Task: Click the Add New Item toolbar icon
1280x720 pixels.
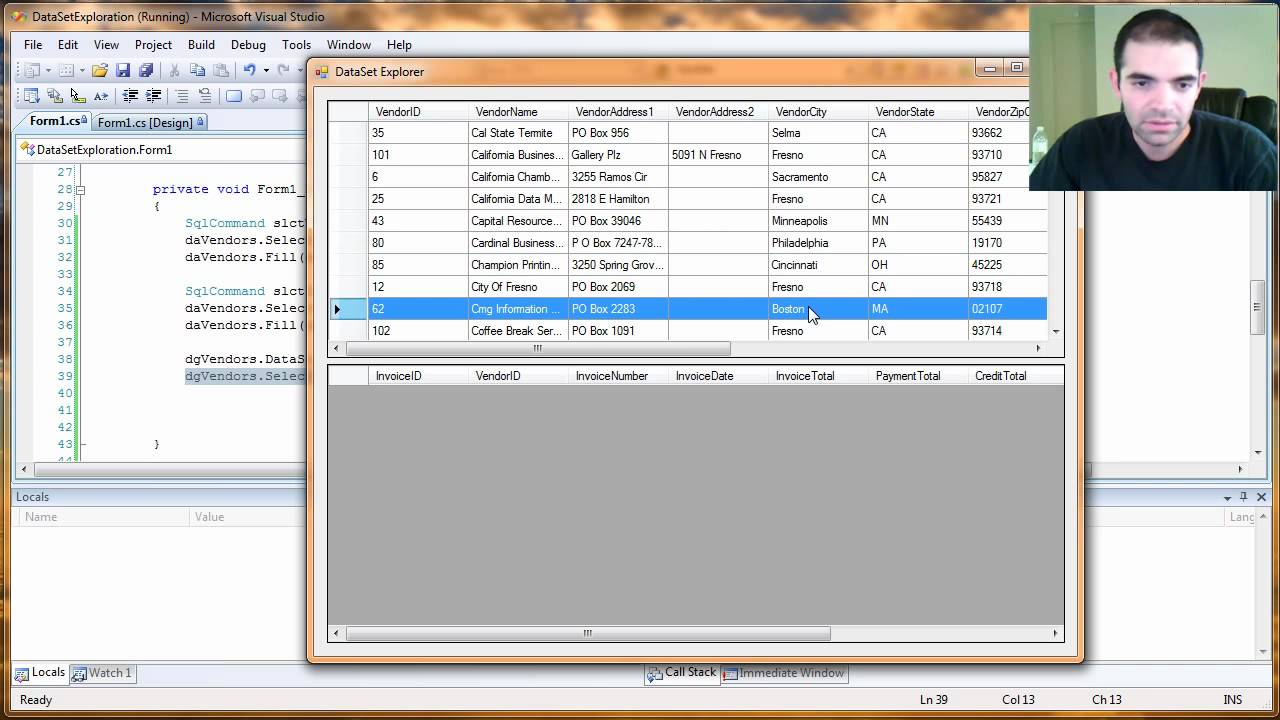Action: pos(66,70)
